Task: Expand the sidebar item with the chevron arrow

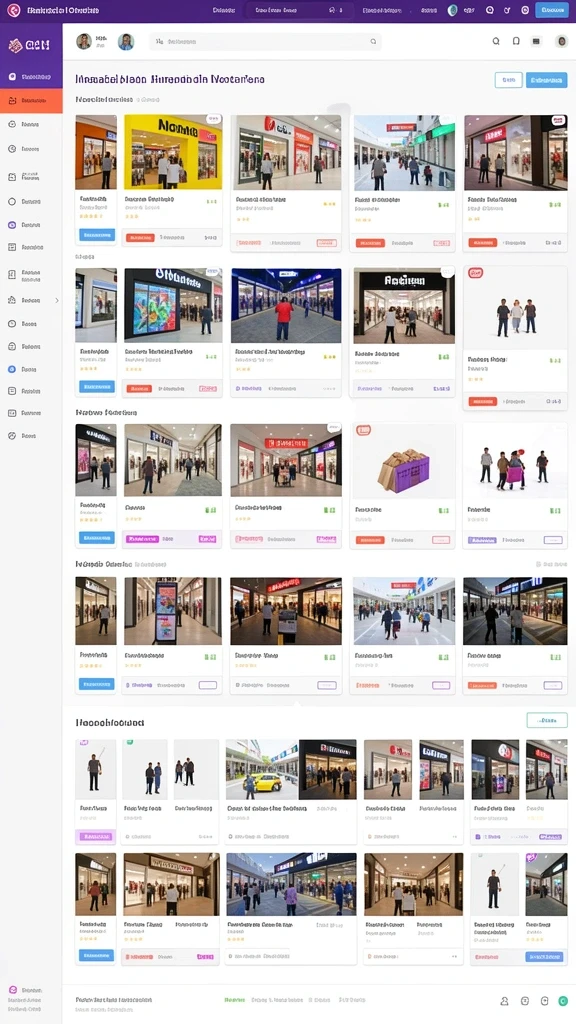Action: pyautogui.click(x=31, y=300)
